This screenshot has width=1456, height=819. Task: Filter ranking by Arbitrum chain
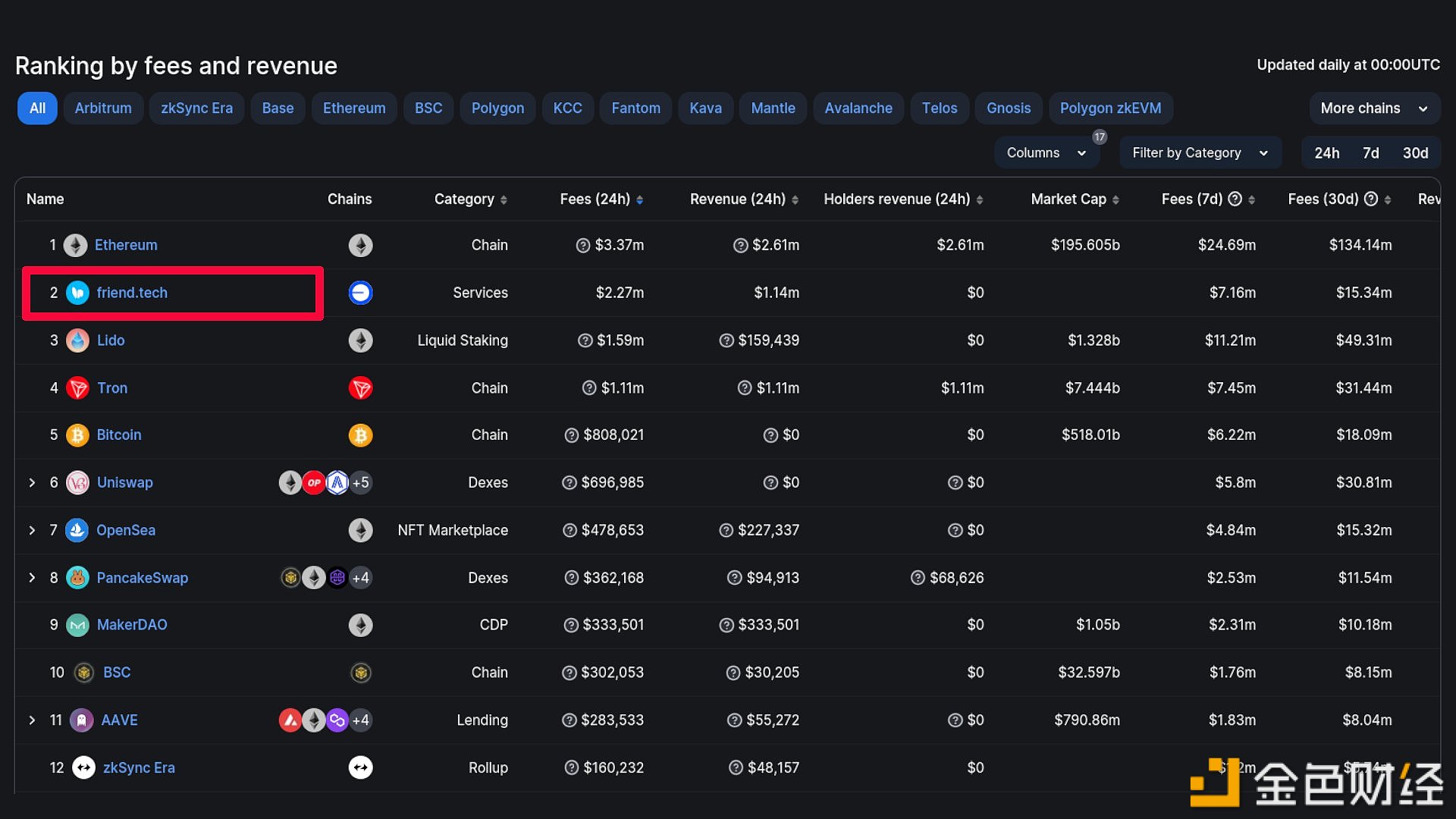pyautogui.click(x=103, y=108)
